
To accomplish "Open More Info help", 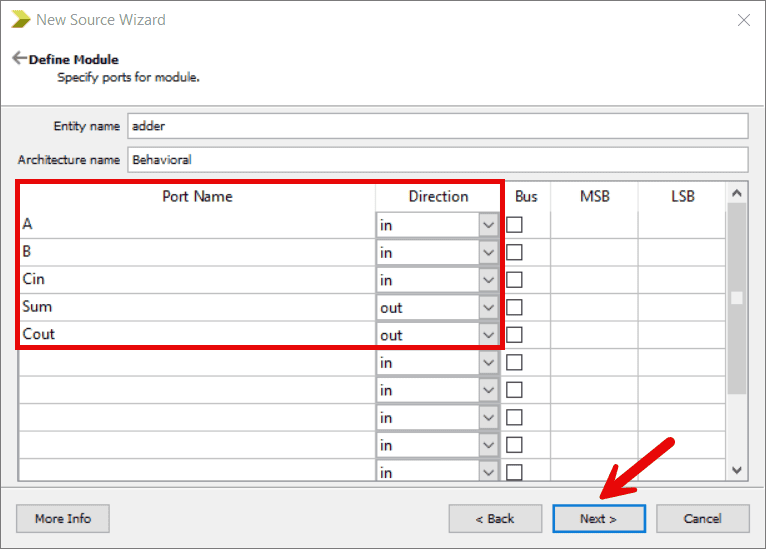I will click(63, 518).
